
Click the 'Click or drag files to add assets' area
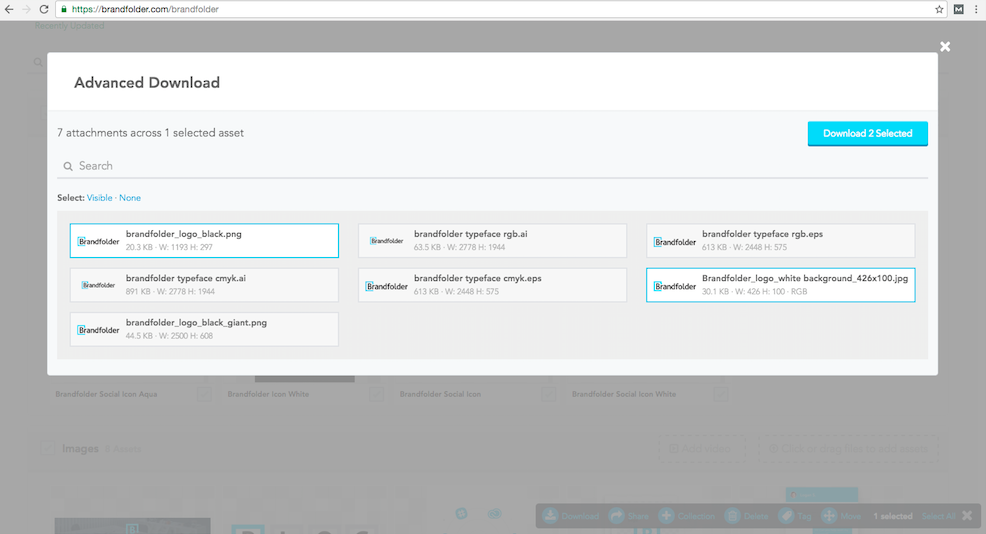pyautogui.click(x=848, y=449)
